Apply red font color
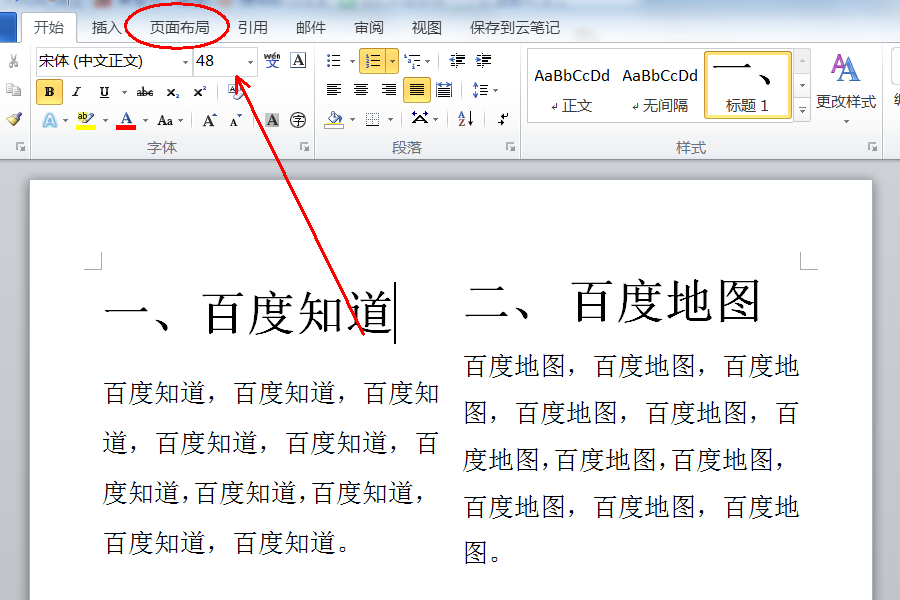Viewport: 900px width, 600px height. (126, 120)
